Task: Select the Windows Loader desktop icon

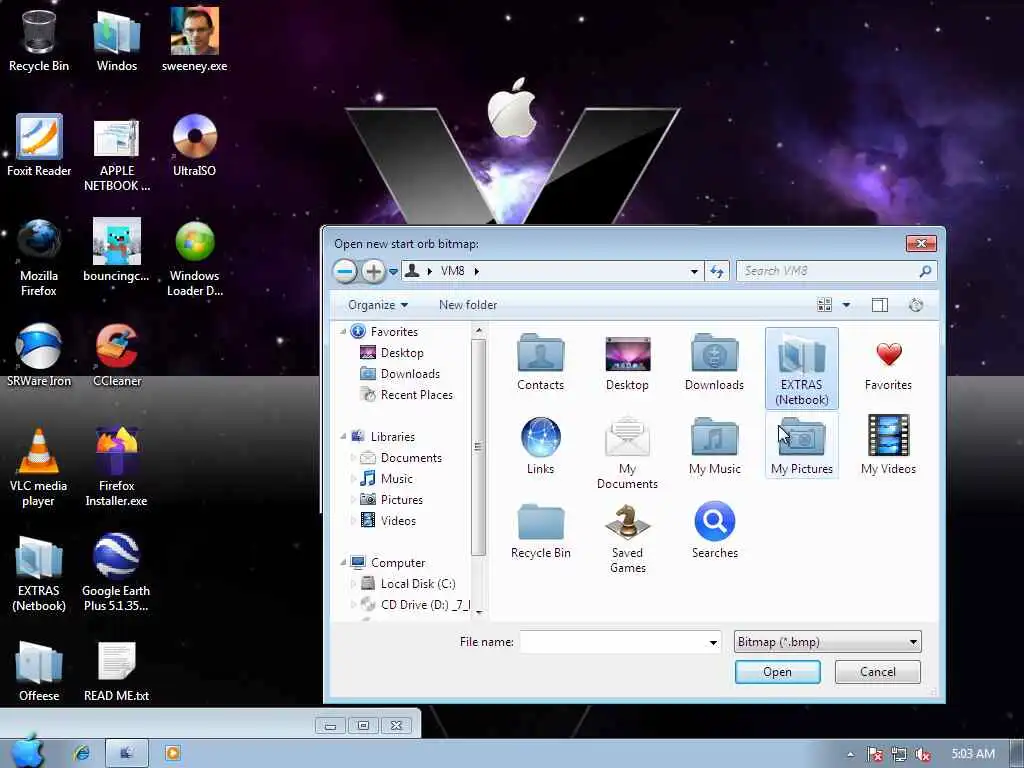Action: coord(195,258)
